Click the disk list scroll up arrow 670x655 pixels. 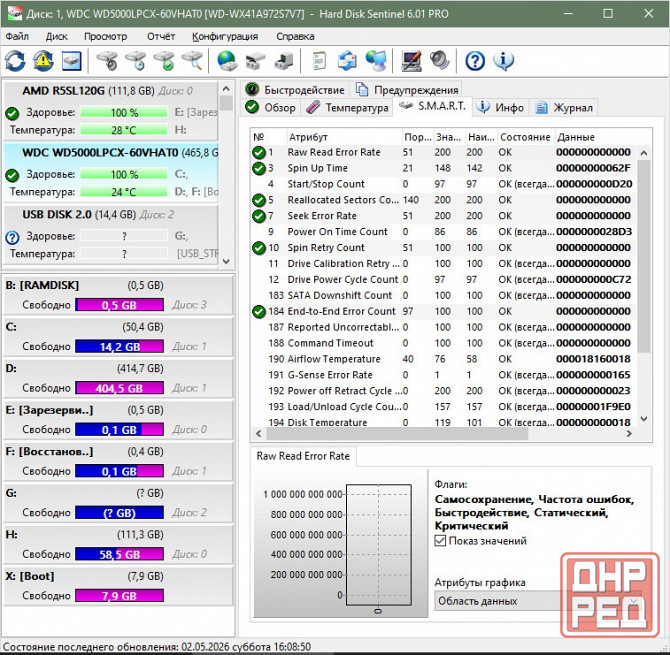[226, 89]
